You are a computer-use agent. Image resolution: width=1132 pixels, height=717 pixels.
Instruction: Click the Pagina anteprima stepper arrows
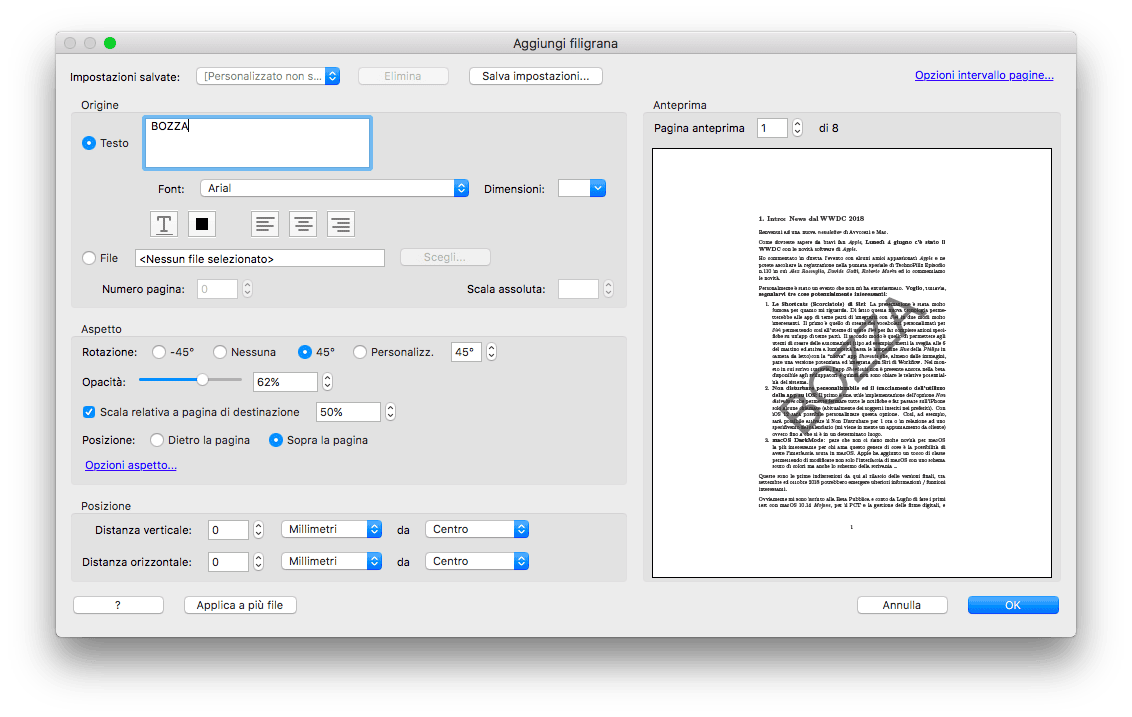click(x=797, y=128)
